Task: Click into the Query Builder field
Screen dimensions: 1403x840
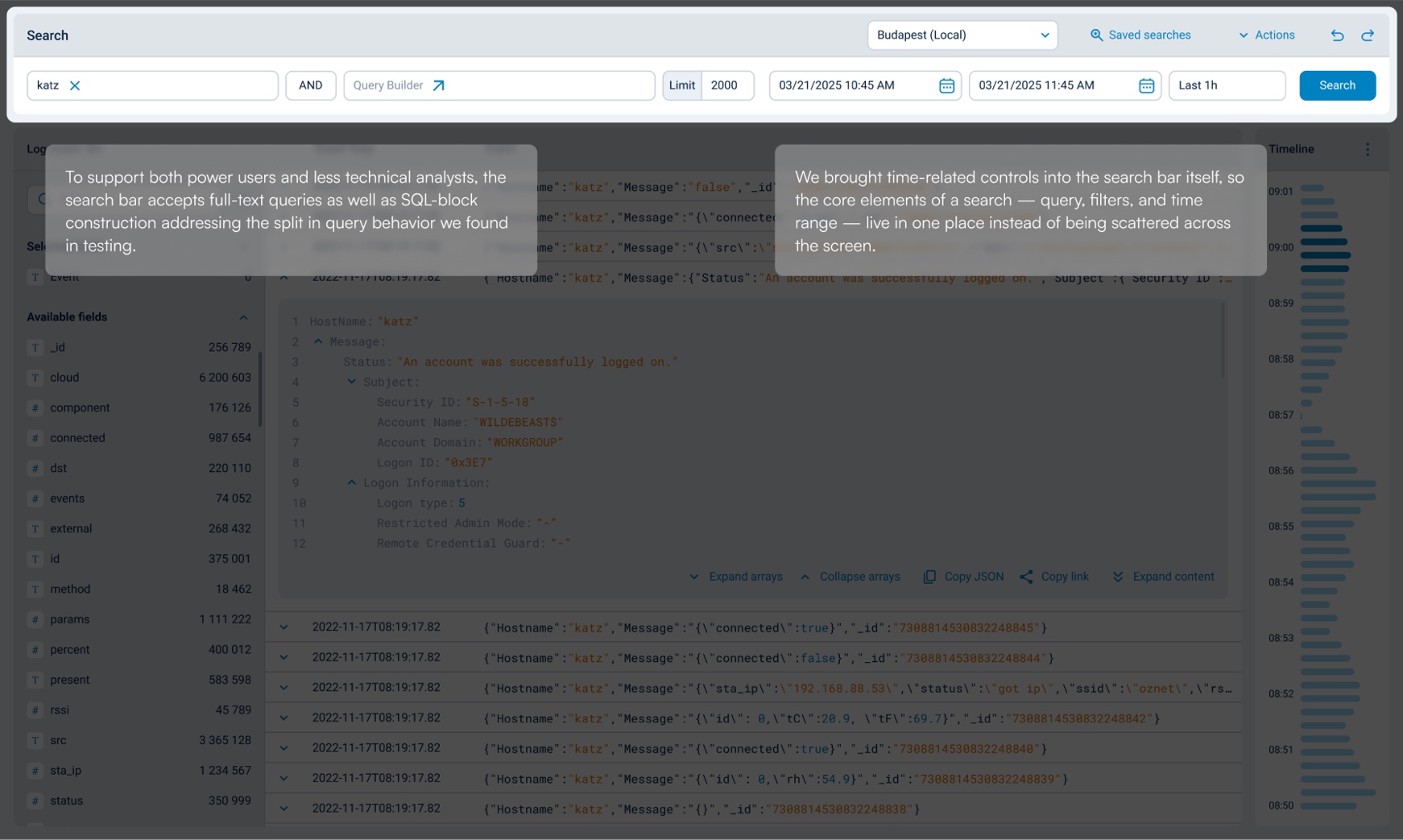Action: click(499, 85)
